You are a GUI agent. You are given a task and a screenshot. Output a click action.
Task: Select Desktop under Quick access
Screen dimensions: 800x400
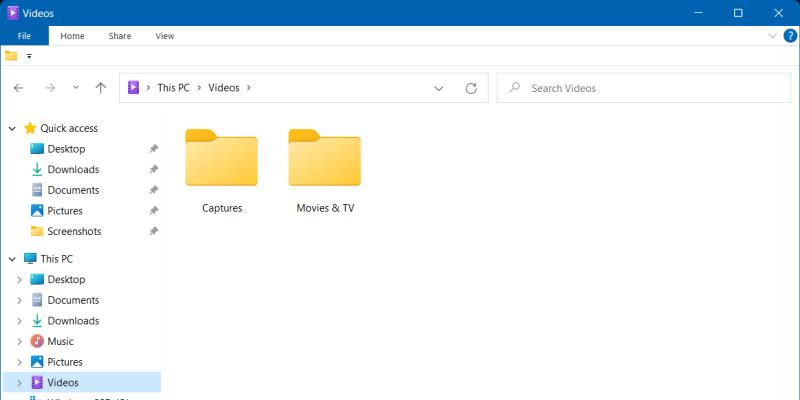(66, 149)
